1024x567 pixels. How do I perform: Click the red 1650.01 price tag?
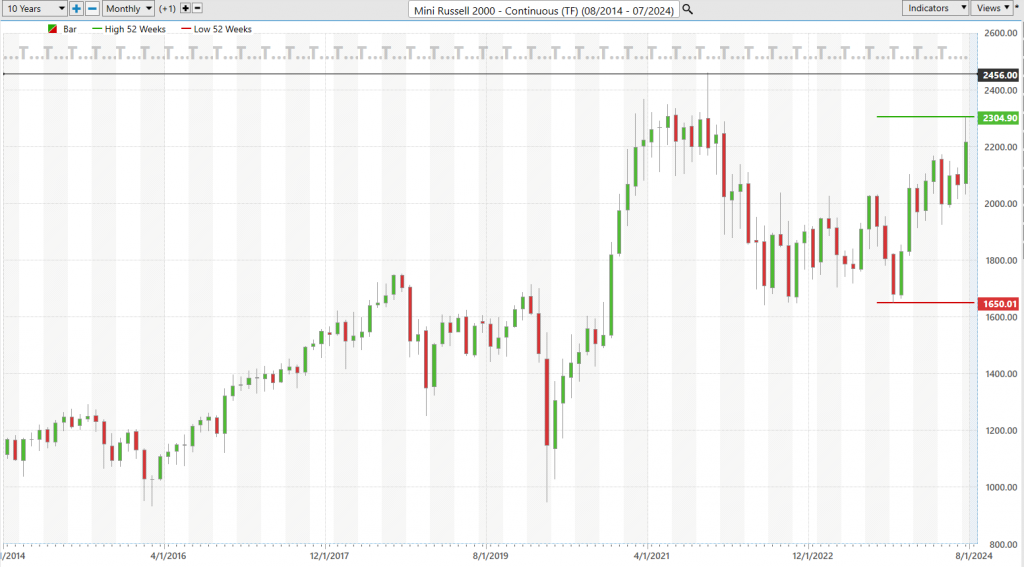point(999,304)
